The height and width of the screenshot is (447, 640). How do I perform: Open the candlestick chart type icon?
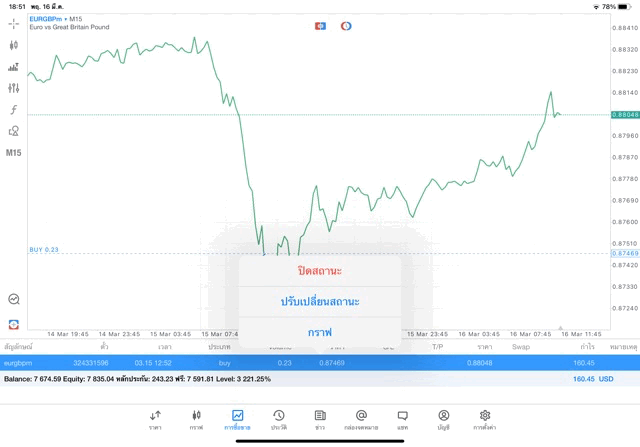(x=13, y=45)
